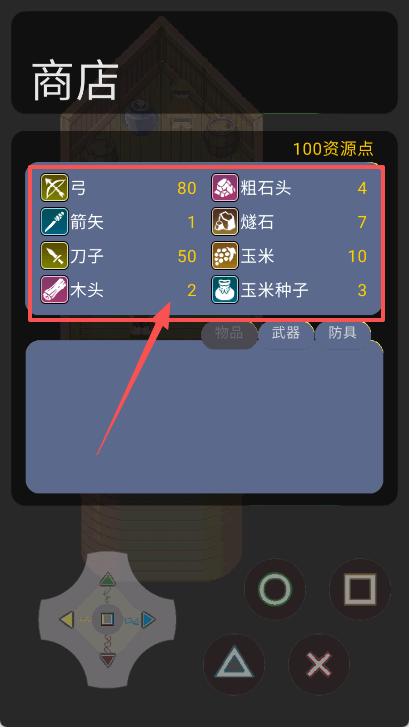Screen dimensions: 409x727
Task: Tap the circle gamepad button
Action: pos(275,589)
